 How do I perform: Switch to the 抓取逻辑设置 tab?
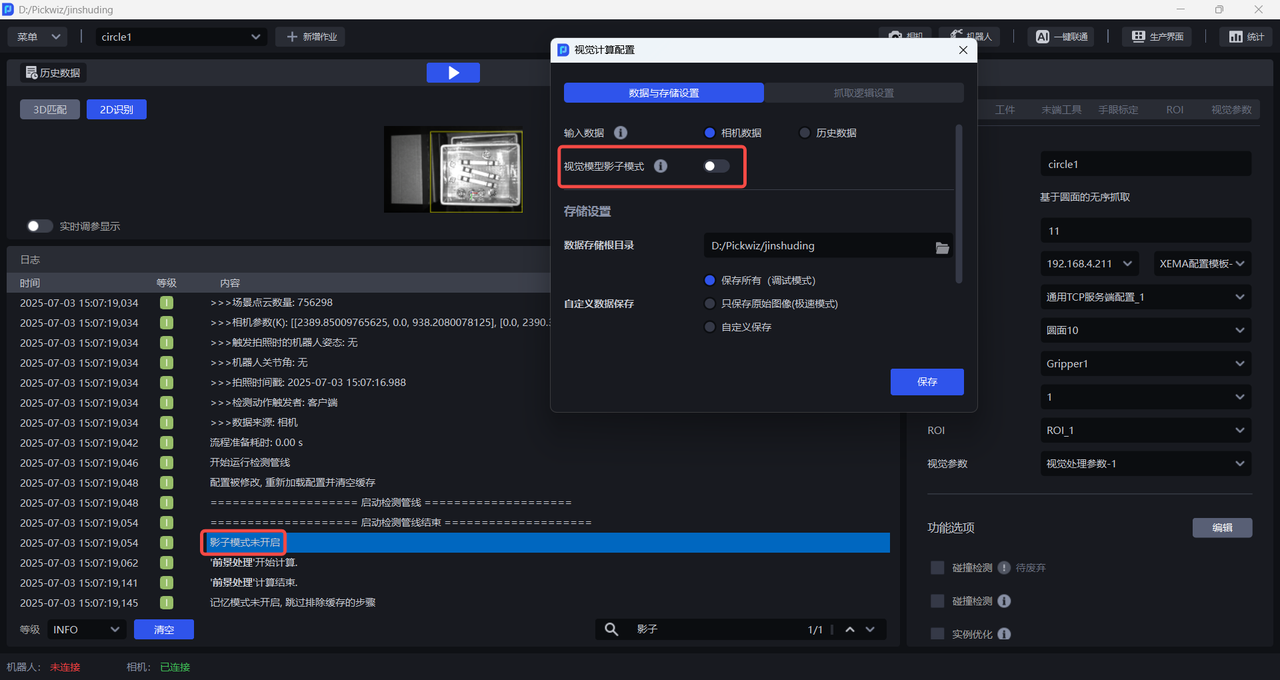[864, 93]
